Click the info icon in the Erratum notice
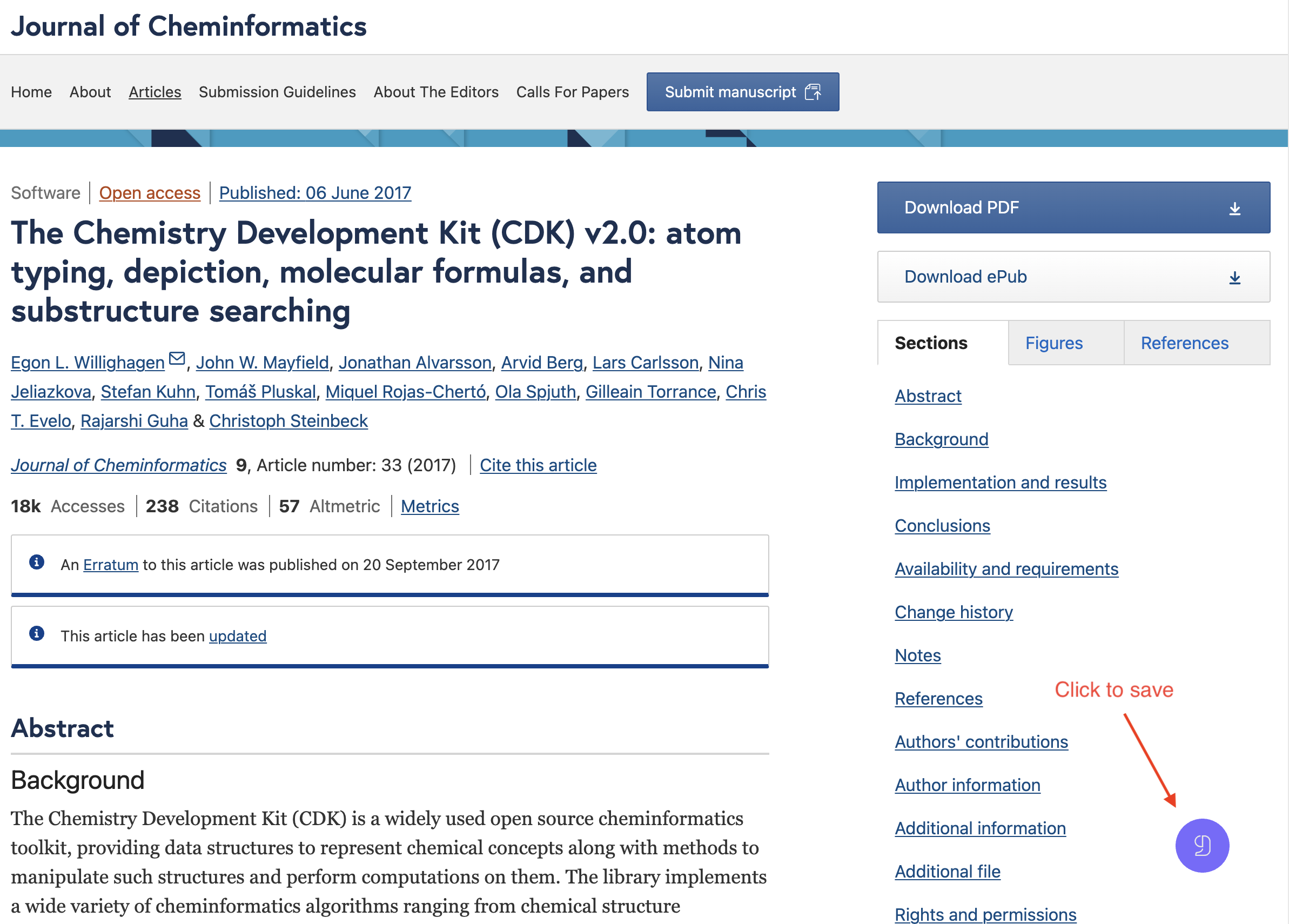This screenshot has height=924, width=1289. [37, 563]
